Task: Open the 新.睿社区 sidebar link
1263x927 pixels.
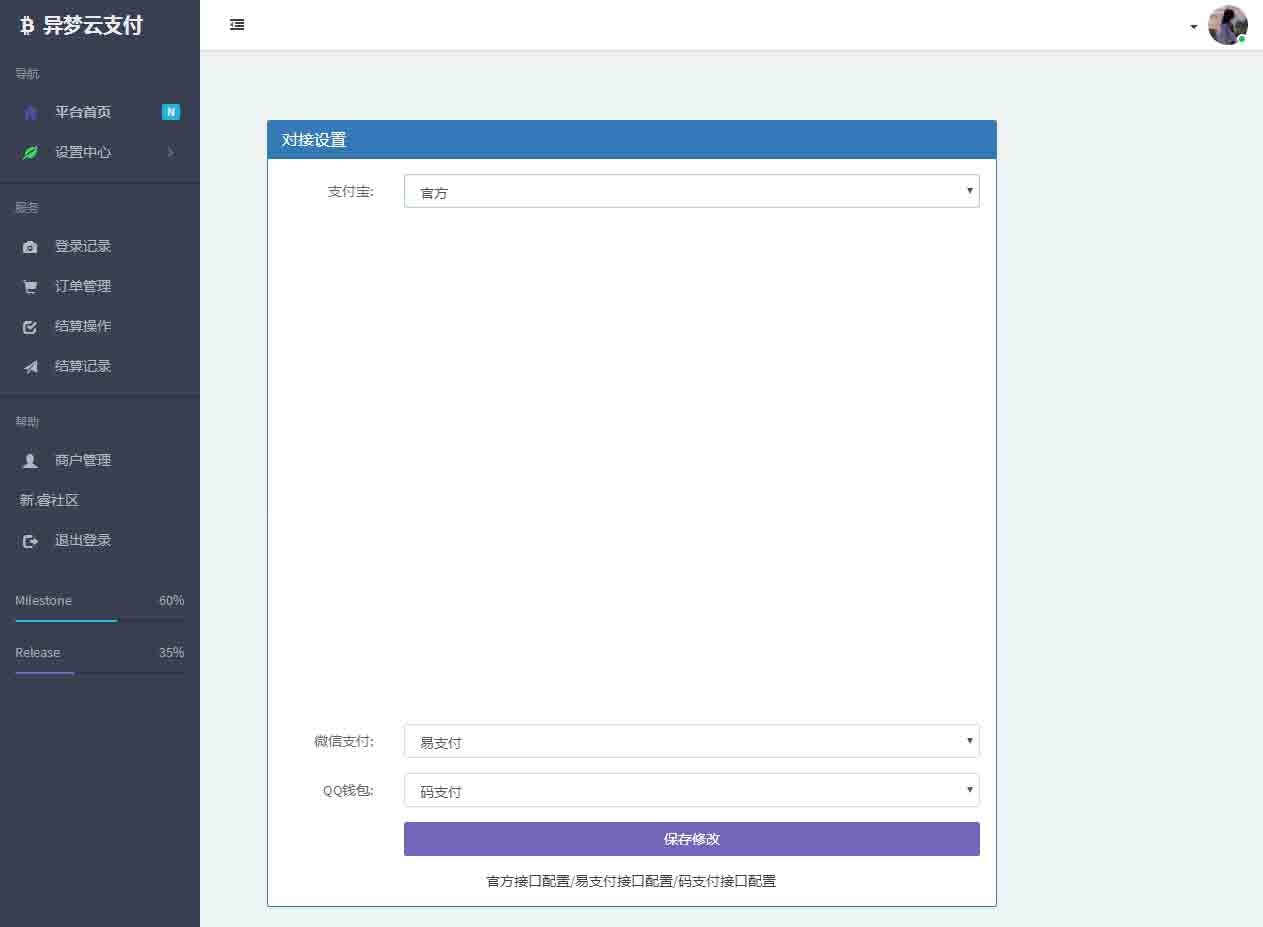Action: [x=49, y=500]
